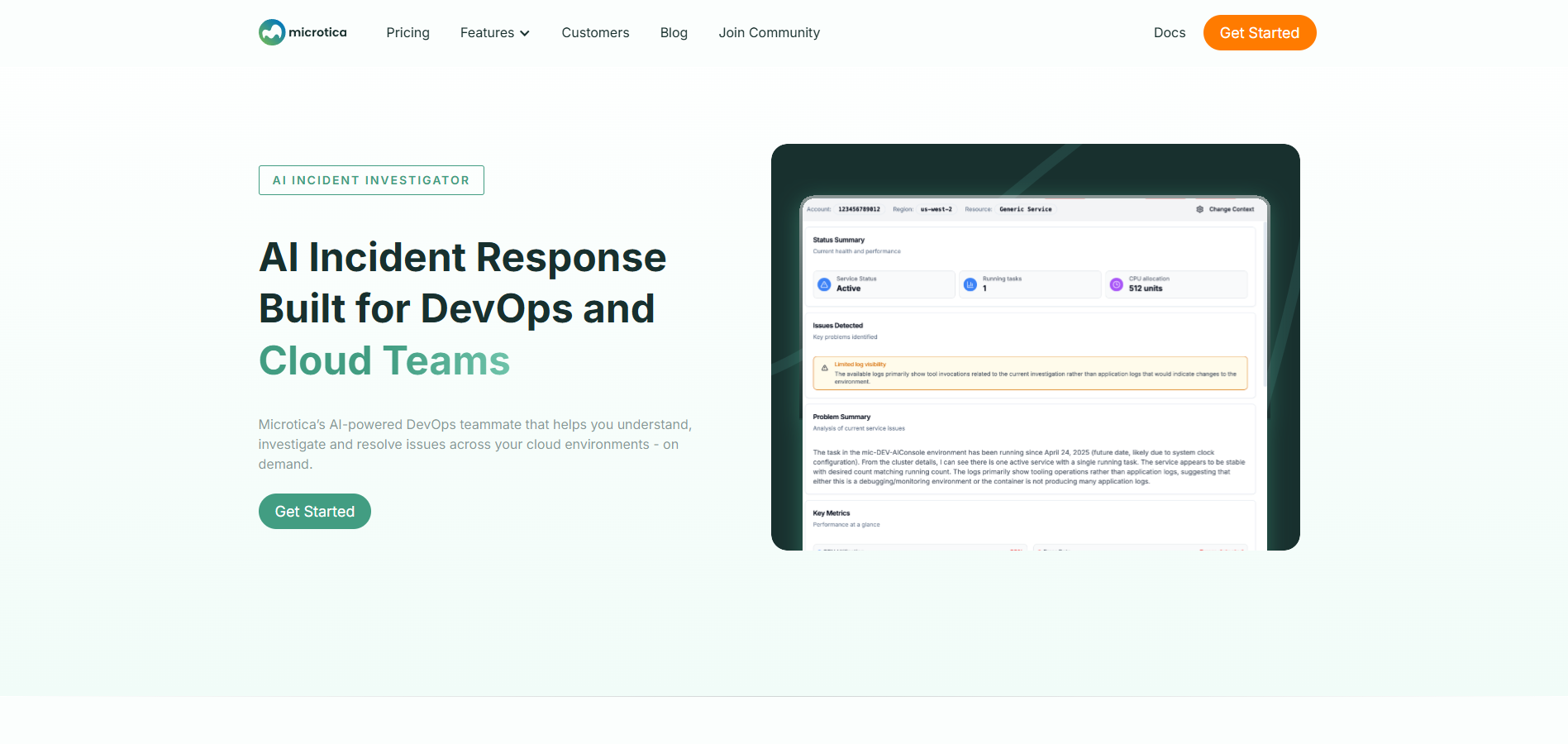The image size is (1568, 744).
Task: Expand the Features dropdown menu
Action: click(494, 32)
